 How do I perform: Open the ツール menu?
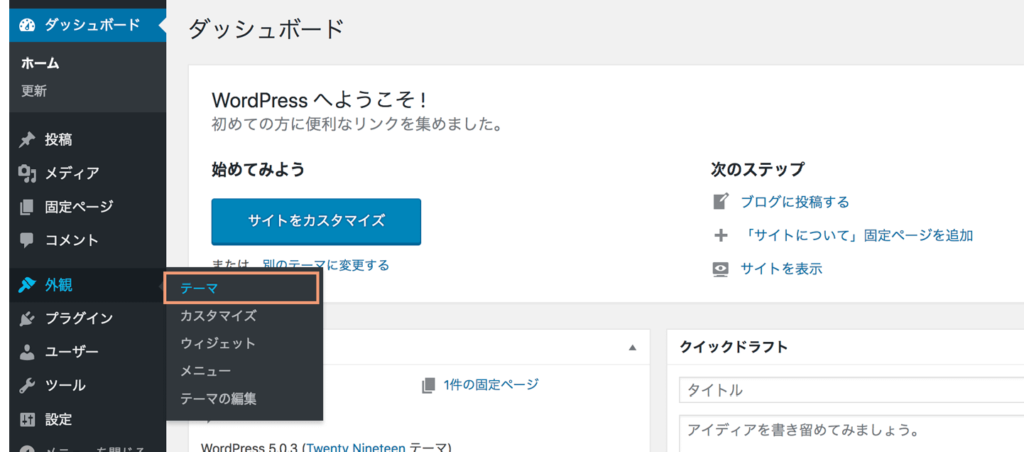[x=88, y=386]
